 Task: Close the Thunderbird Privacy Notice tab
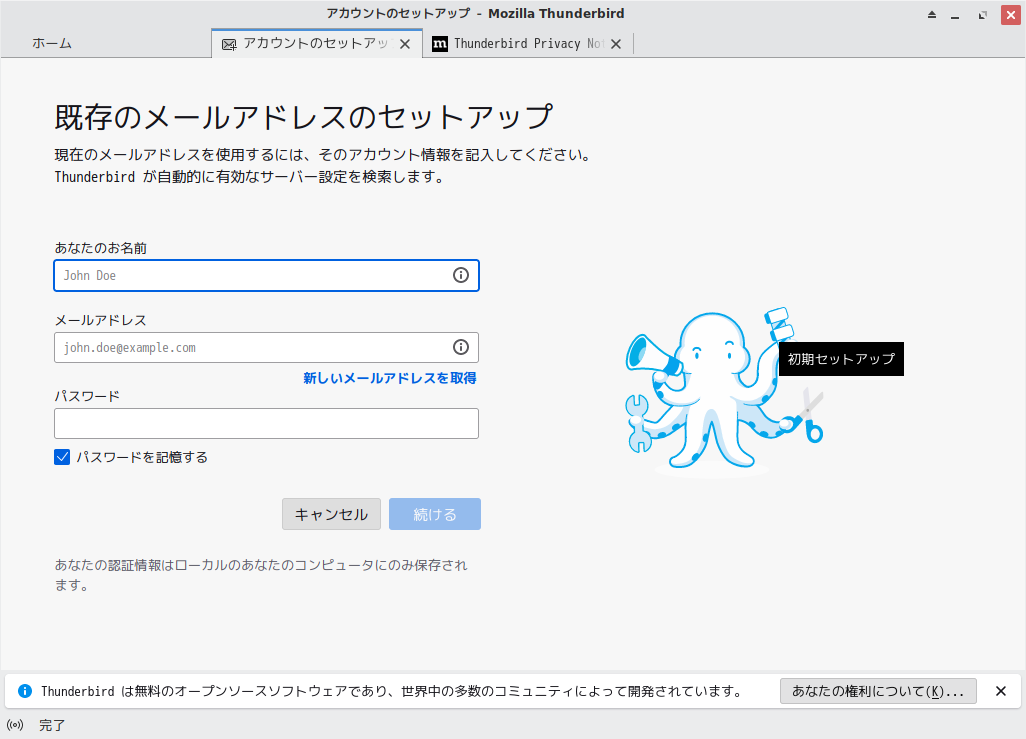coord(616,44)
